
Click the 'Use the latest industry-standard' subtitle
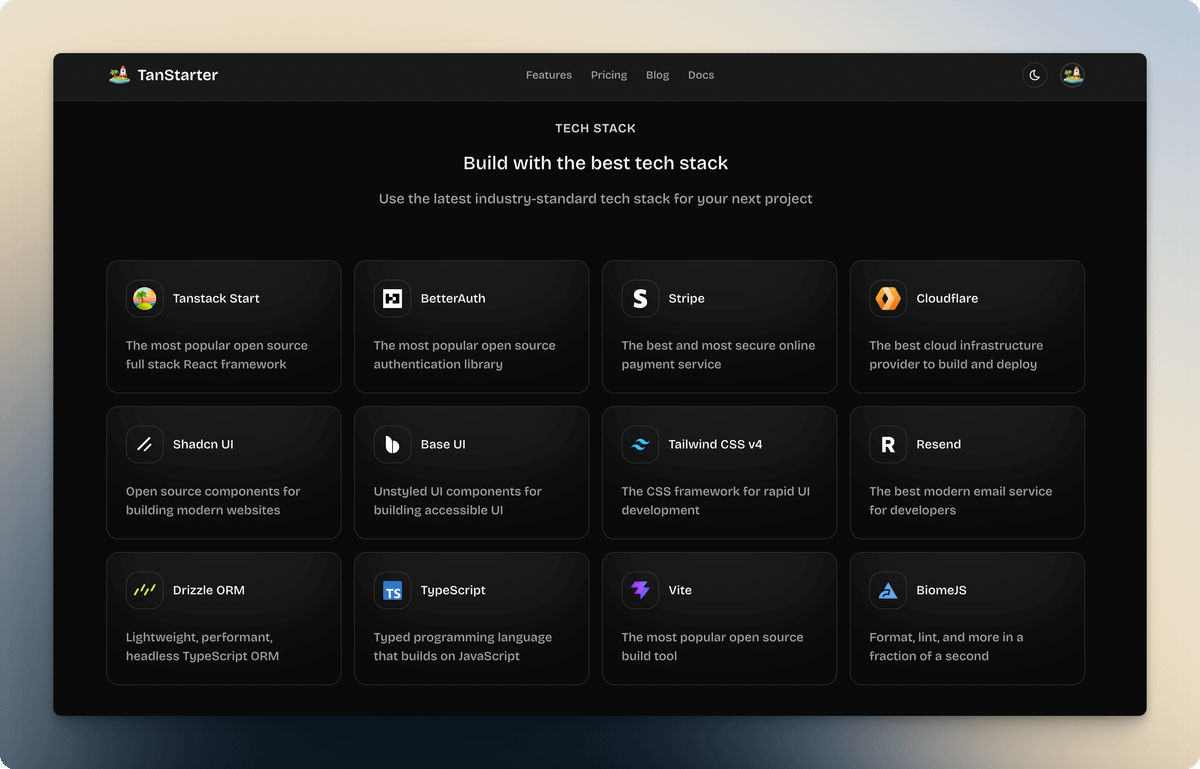[596, 199]
